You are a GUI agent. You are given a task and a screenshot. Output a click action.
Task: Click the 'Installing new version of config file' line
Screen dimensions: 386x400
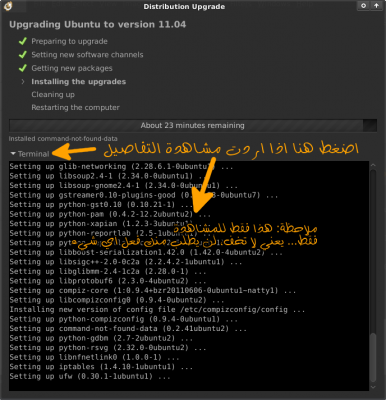(x=157, y=310)
